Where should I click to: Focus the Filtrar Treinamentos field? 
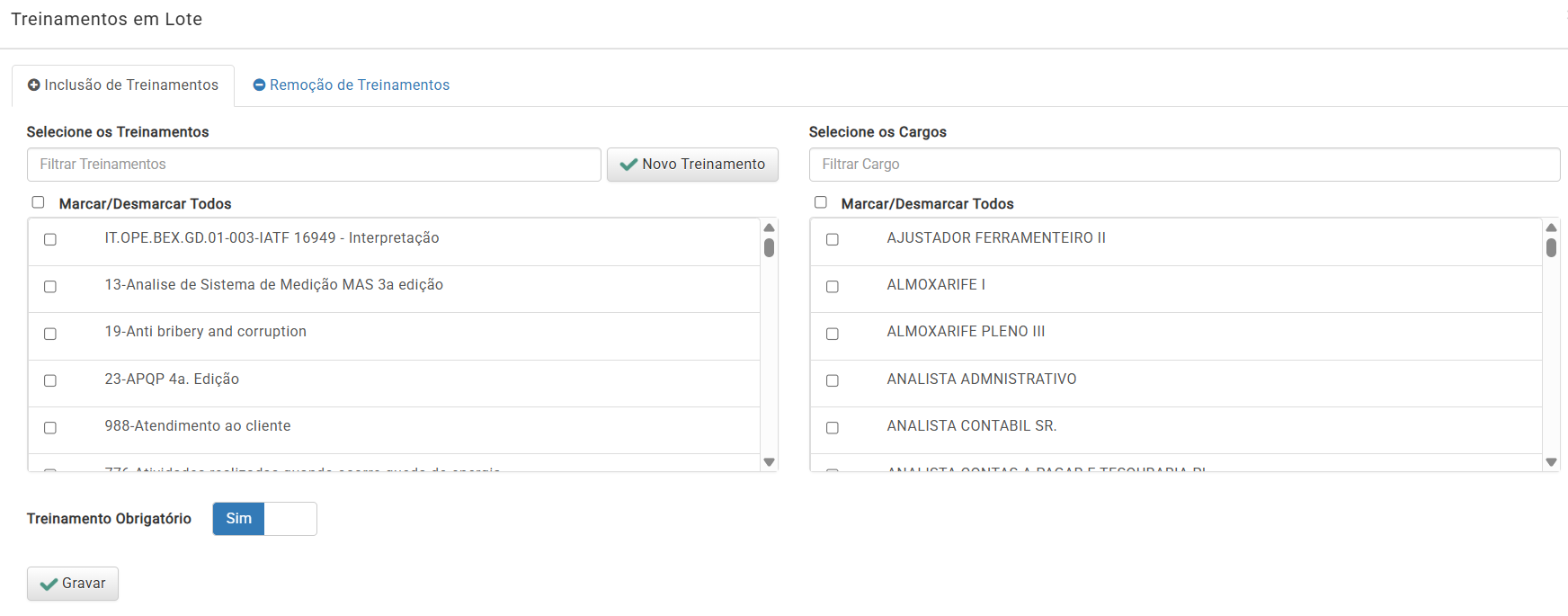[x=314, y=165]
